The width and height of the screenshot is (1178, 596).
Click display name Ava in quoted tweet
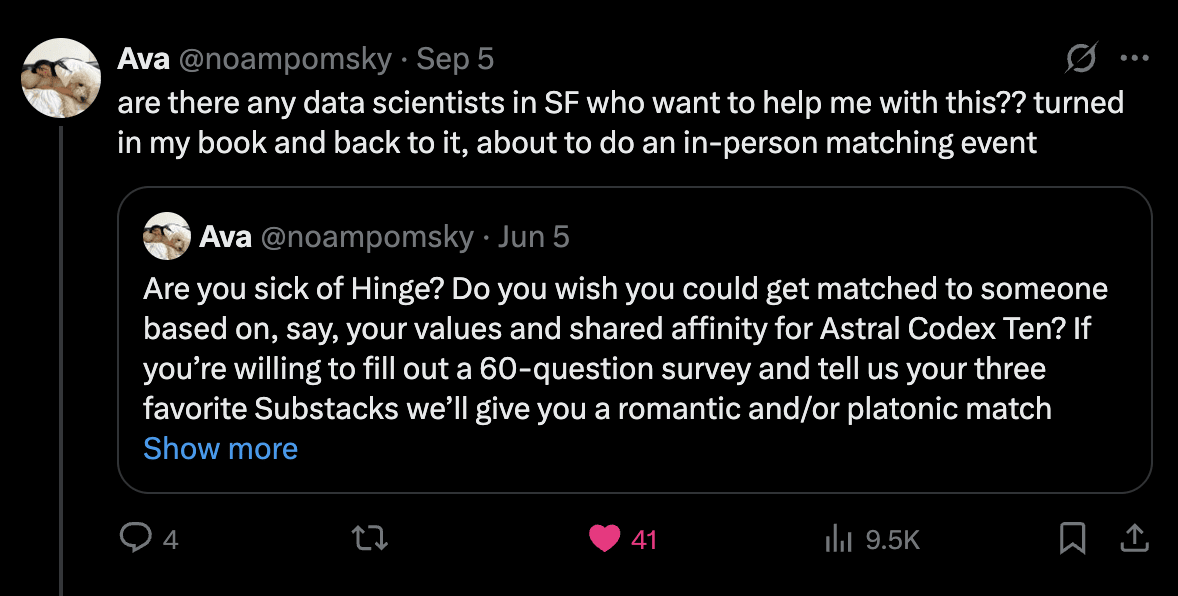[225, 237]
